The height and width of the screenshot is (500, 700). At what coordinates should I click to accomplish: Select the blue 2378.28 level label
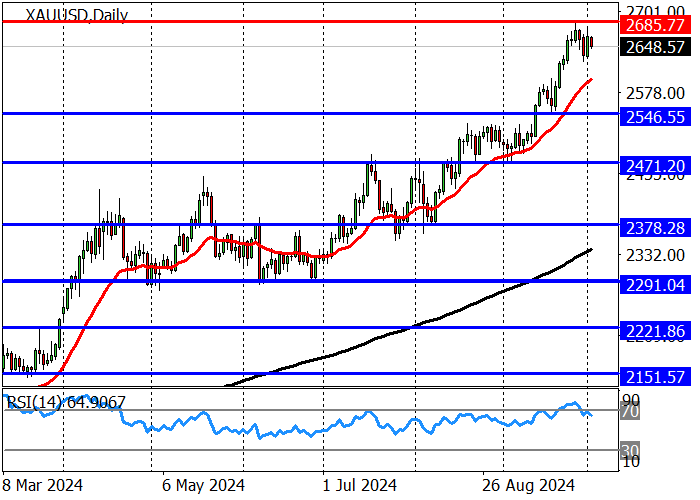[x=655, y=228]
